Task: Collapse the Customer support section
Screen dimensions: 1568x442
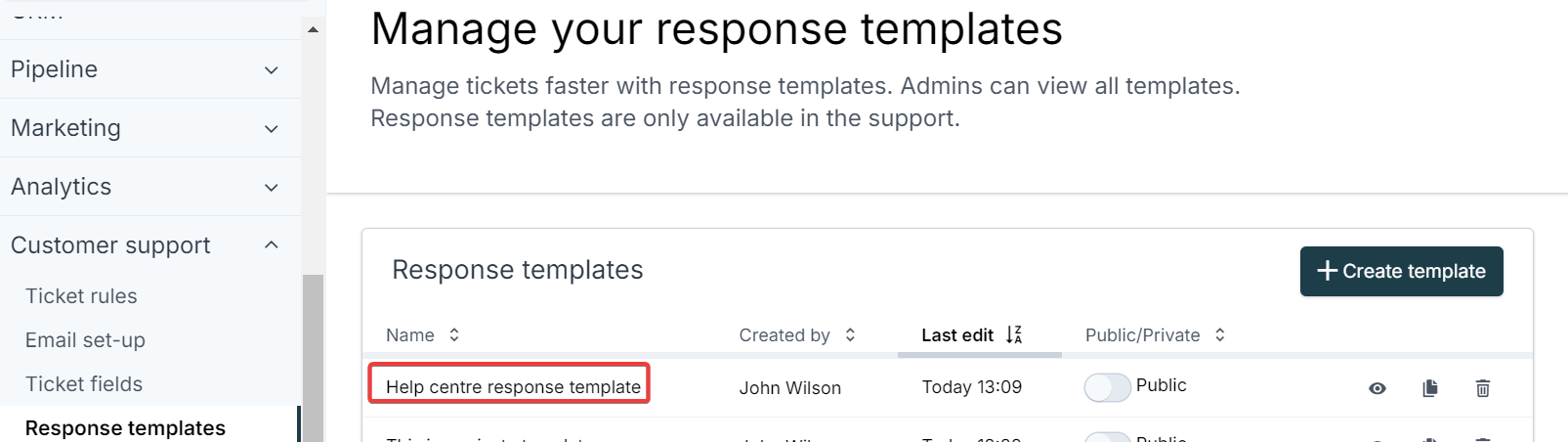Action: (x=272, y=245)
